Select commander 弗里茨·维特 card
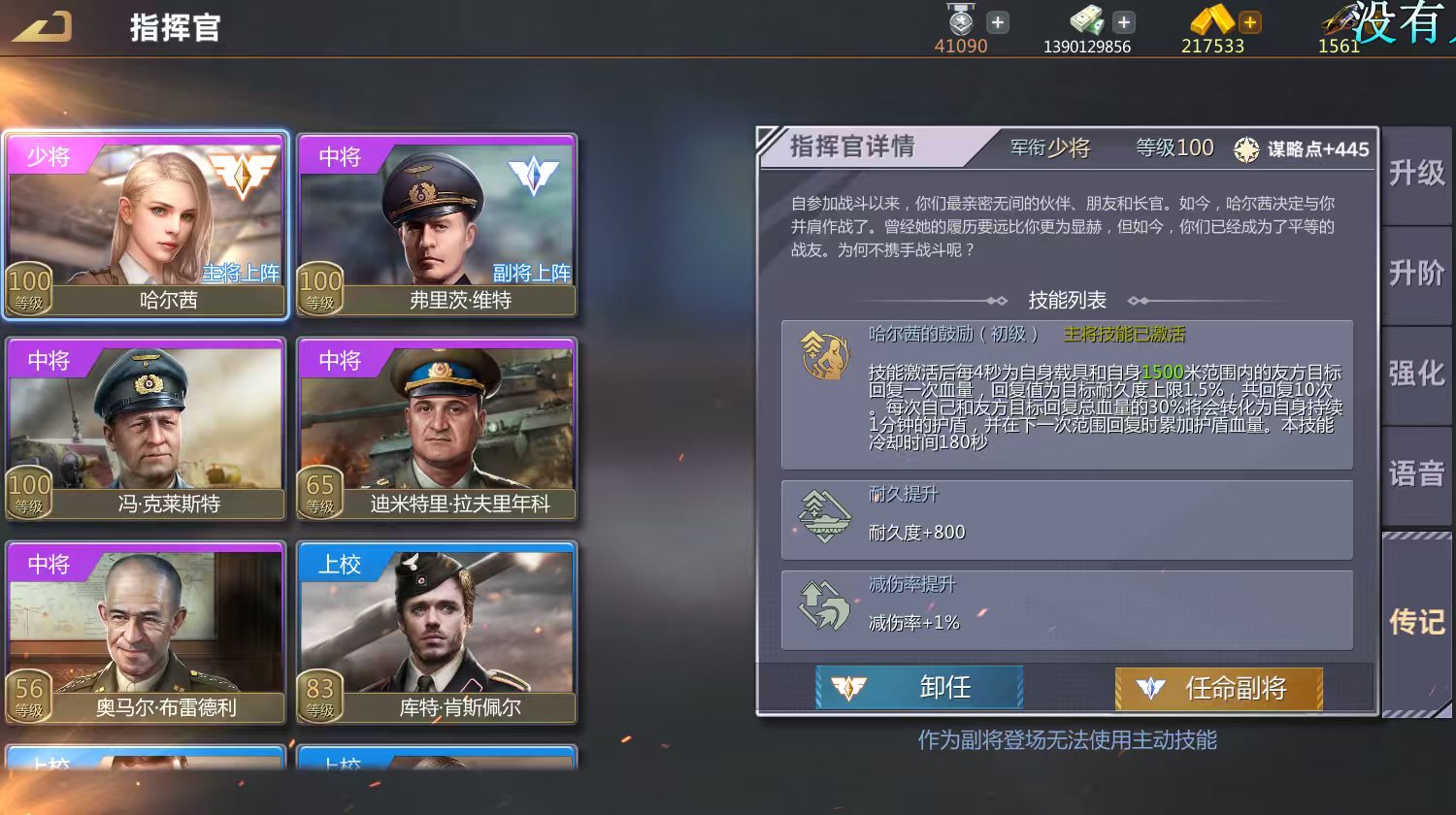 (437, 225)
